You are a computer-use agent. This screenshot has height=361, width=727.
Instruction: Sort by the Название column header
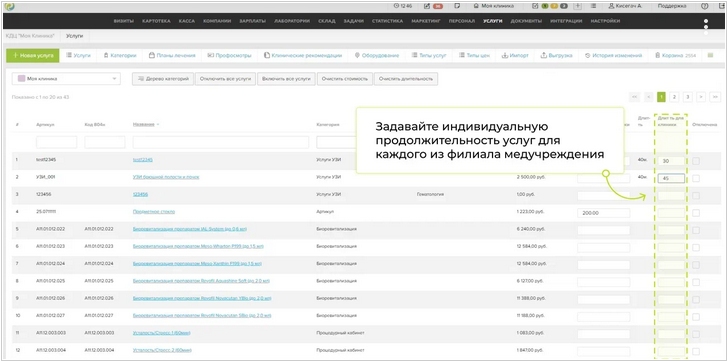point(144,125)
